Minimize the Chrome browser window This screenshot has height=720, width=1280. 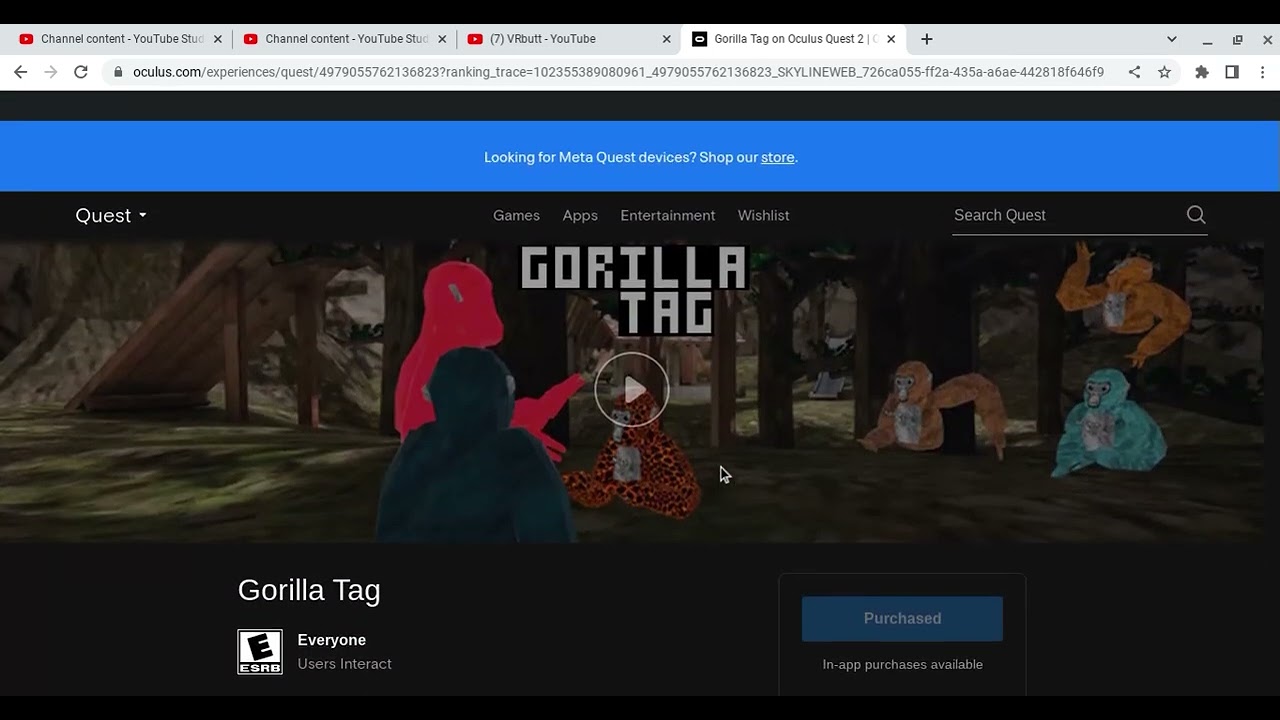point(1207,40)
